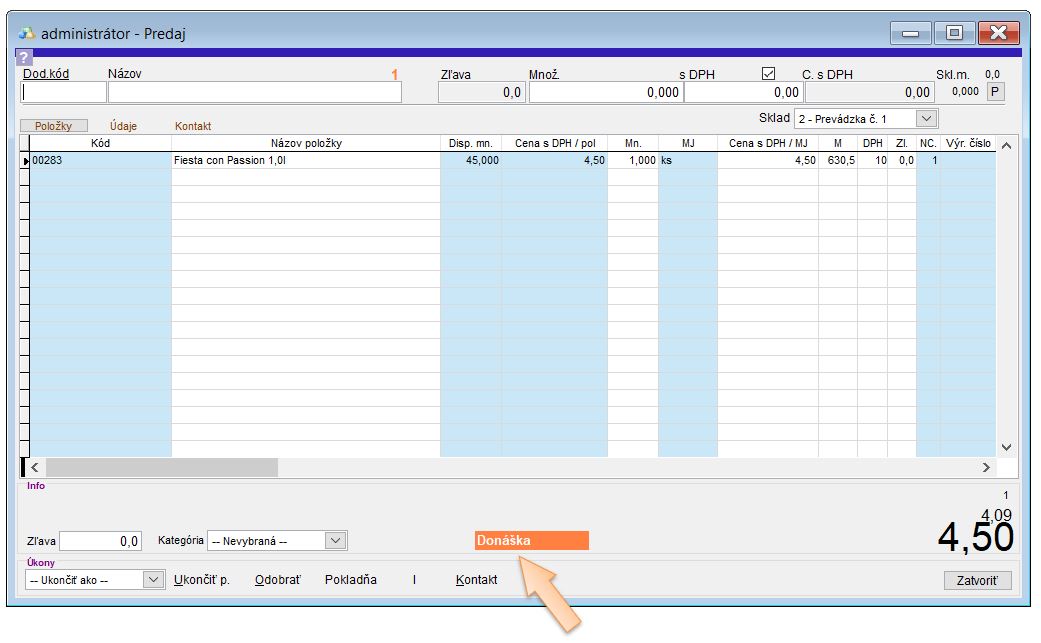Open the Kontakt tab
1041x643 pixels.
pos(193,126)
